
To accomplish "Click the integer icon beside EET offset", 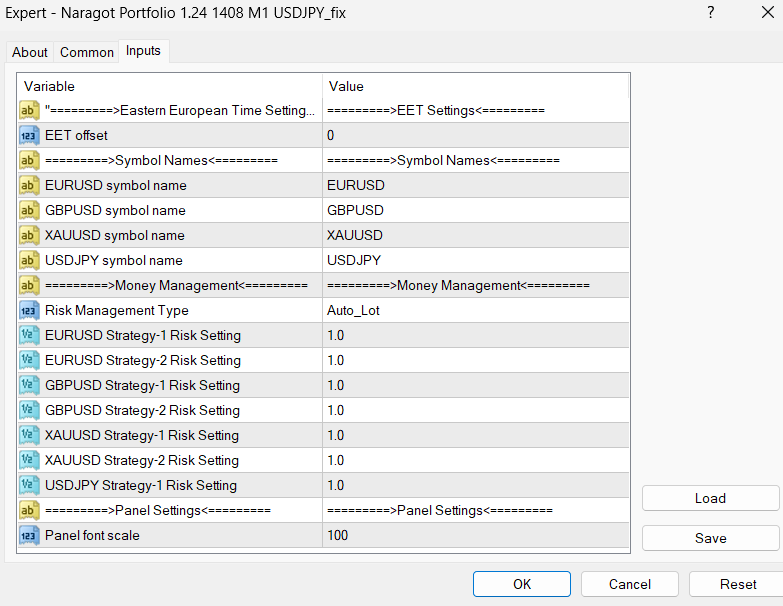I will pos(30,135).
